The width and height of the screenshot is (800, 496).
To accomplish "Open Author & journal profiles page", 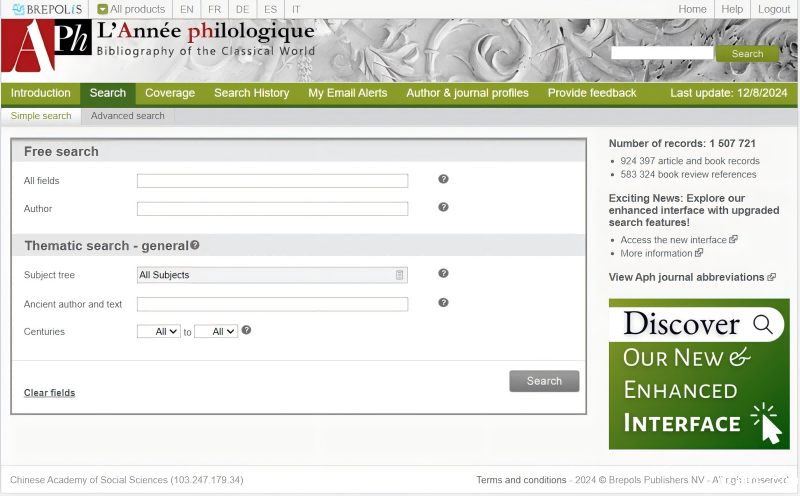I will click(467, 93).
